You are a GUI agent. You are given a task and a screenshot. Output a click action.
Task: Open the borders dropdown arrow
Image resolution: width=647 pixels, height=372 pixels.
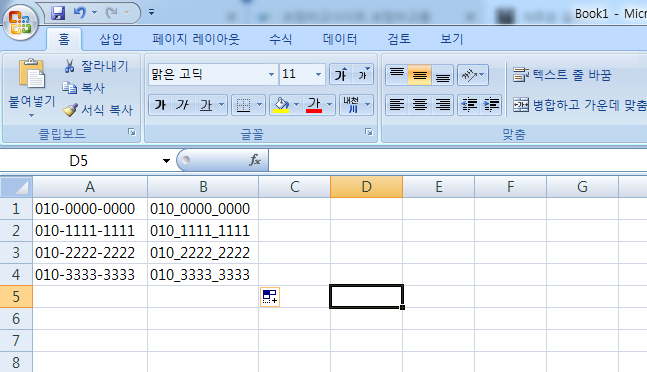[260, 105]
